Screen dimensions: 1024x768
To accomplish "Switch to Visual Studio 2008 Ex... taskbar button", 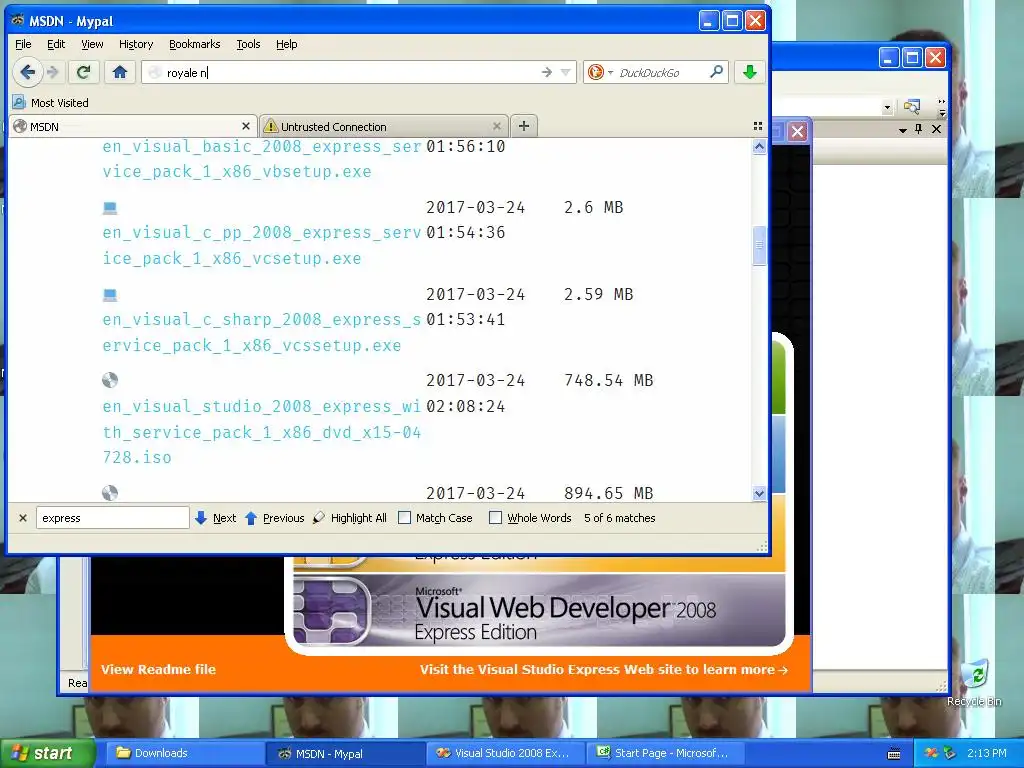I will tap(505, 754).
